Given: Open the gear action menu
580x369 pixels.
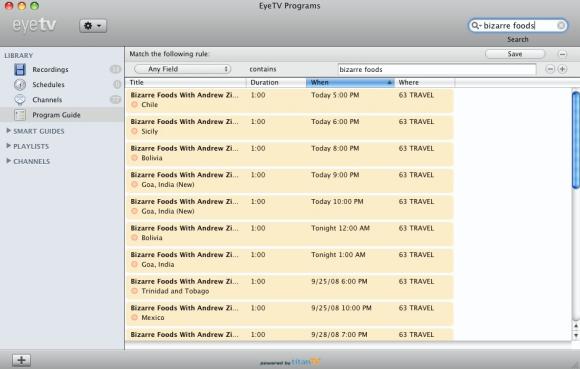Looking at the screenshot, I should 93,26.
